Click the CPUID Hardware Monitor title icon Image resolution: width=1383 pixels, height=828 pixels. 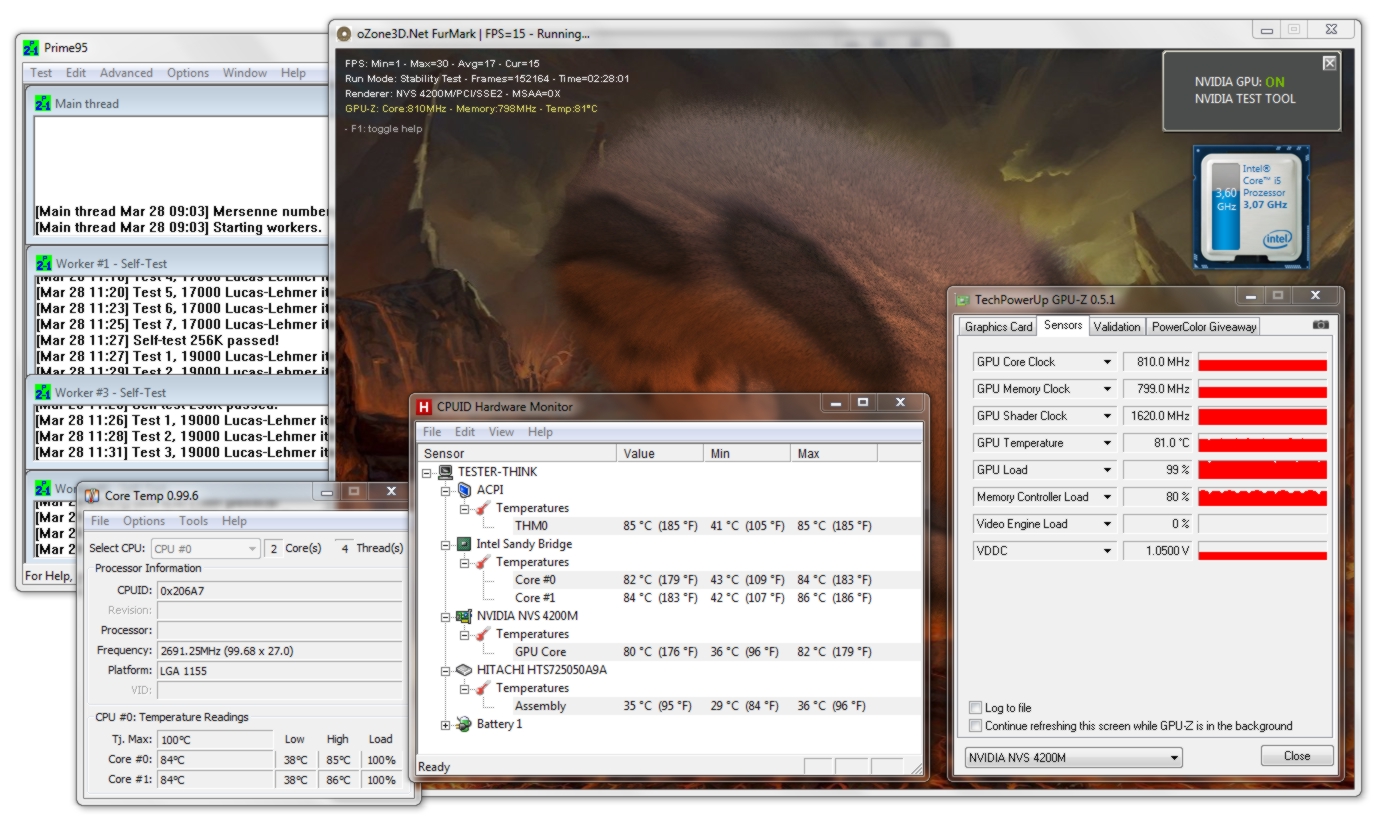(x=424, y=407)
